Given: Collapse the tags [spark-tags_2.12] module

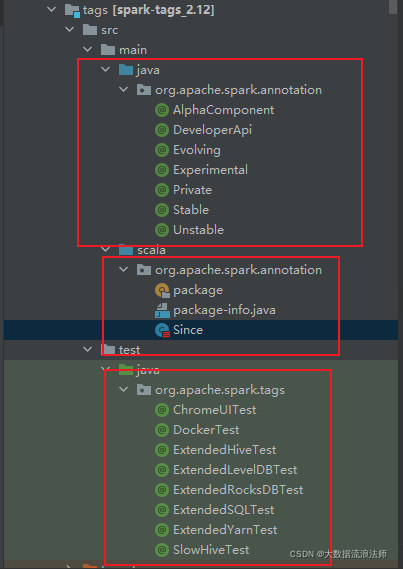Looking at the screenshot, I should point(52,10).
